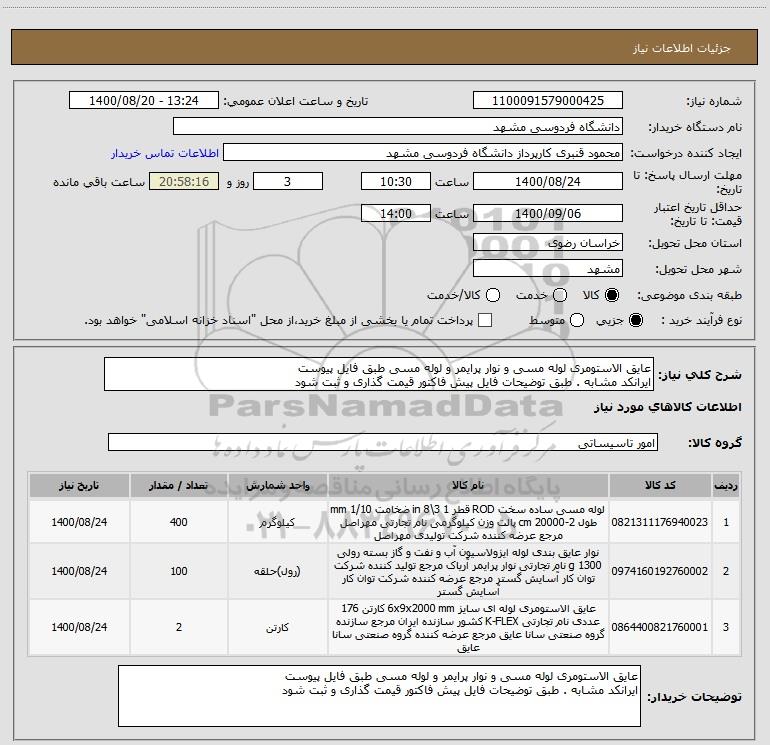Click quantity 100 in row 2

[178, 571]
